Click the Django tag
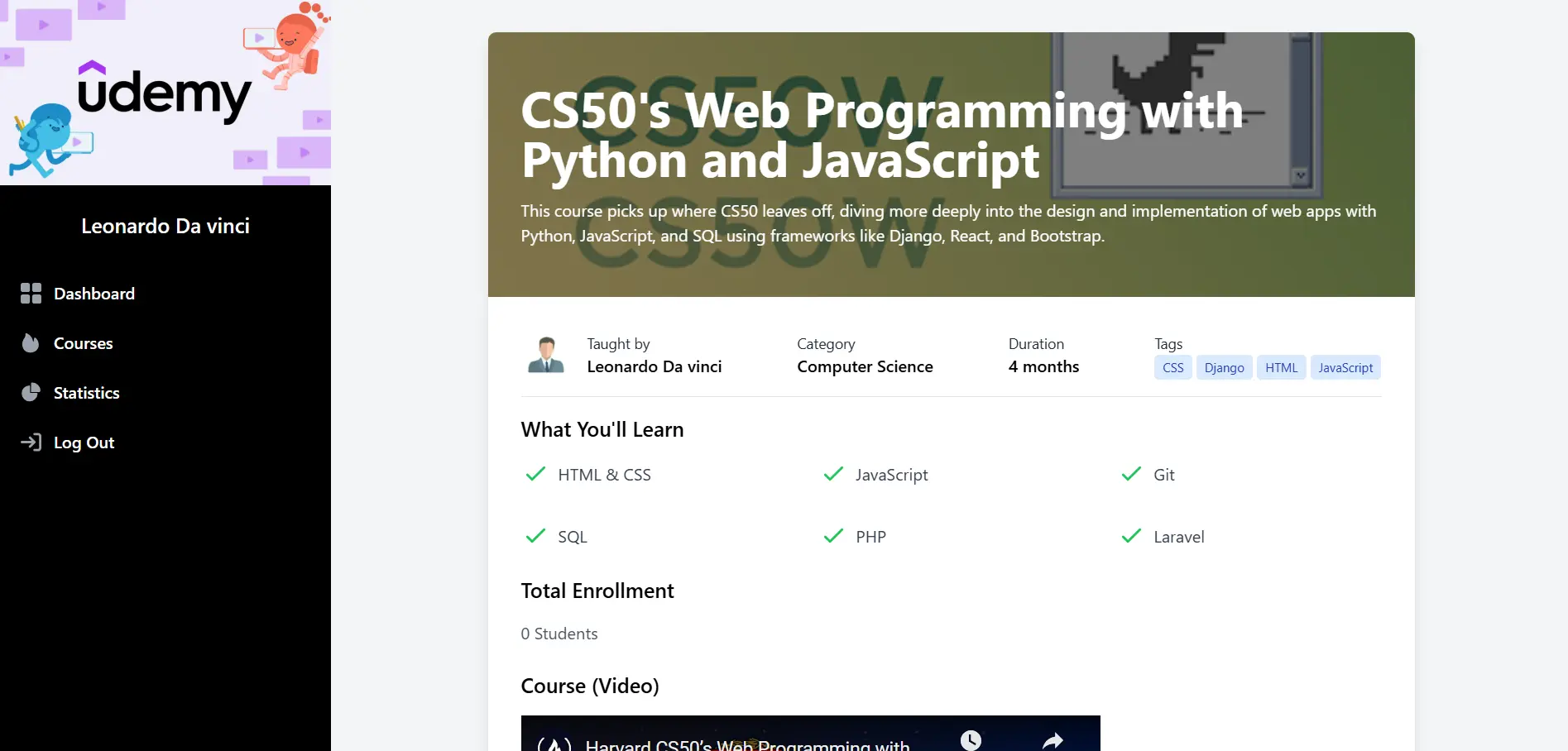 pyautogui.click(x=1225, y=368)
